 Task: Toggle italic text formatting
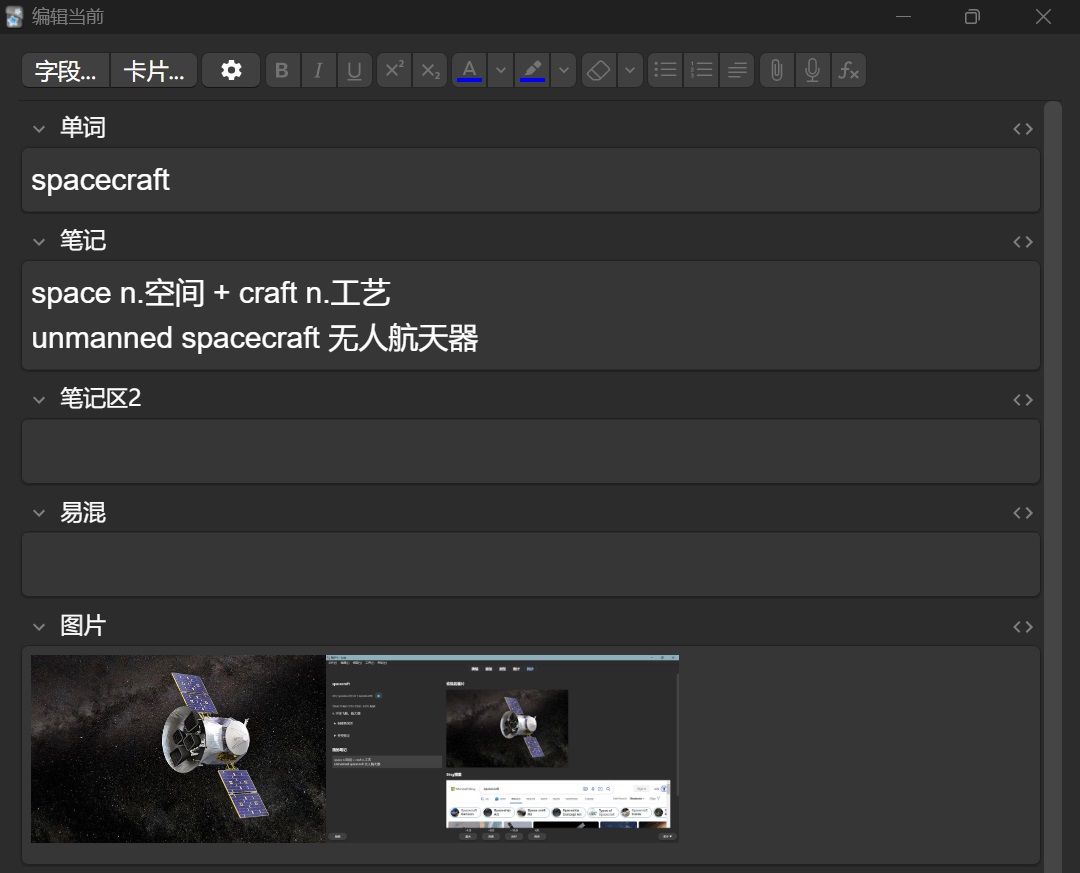coord(318,71)
